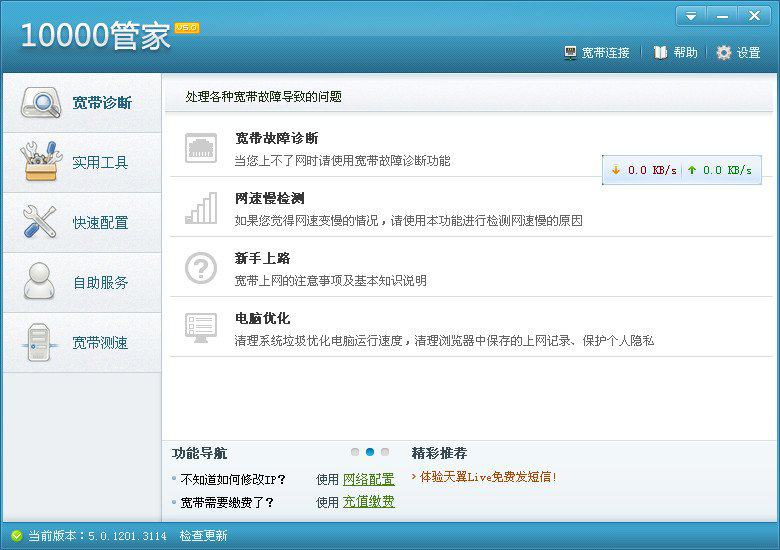Screen dimensions: 780x550
Task: Click the 电脑优化 monitor icon
Action: tap(201, 328)
